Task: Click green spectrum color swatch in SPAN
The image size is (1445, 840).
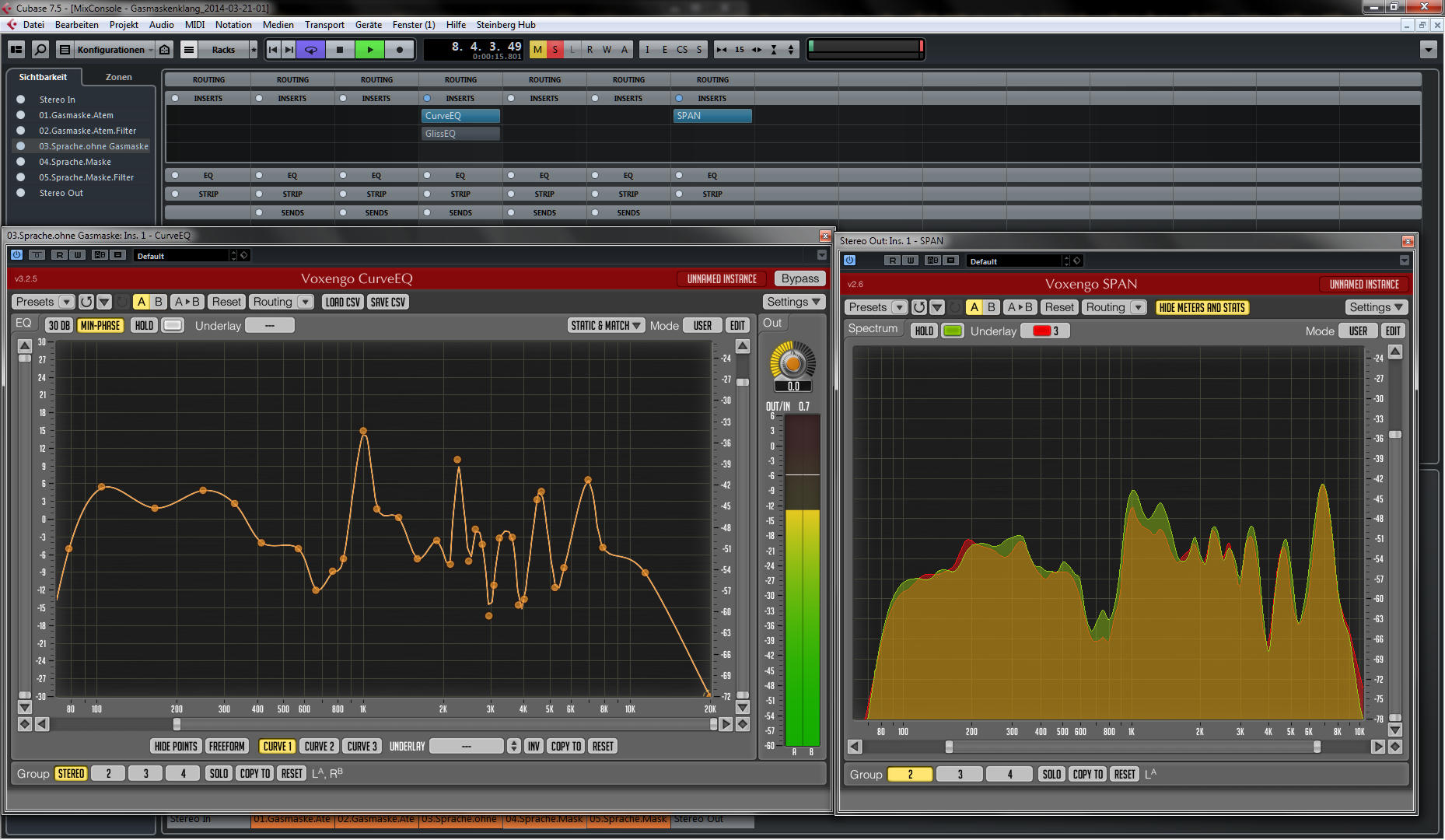Action: click(952, 331)
